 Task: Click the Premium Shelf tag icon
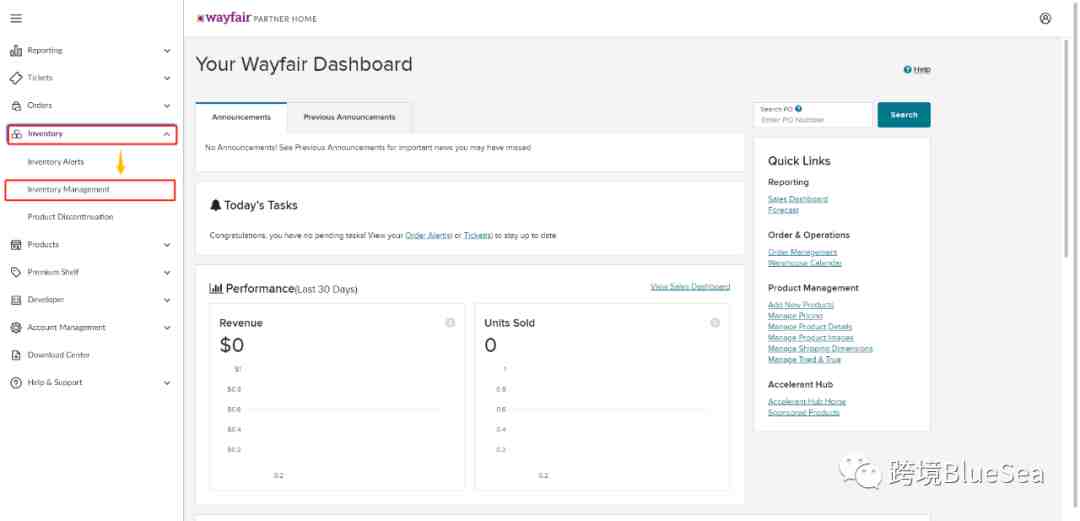pyautogui.click(x=16, y=272)
